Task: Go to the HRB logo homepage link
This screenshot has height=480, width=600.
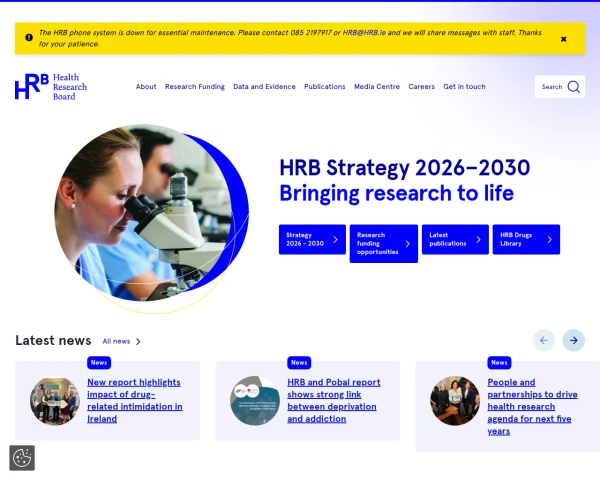Action: (x=51, y=87)
